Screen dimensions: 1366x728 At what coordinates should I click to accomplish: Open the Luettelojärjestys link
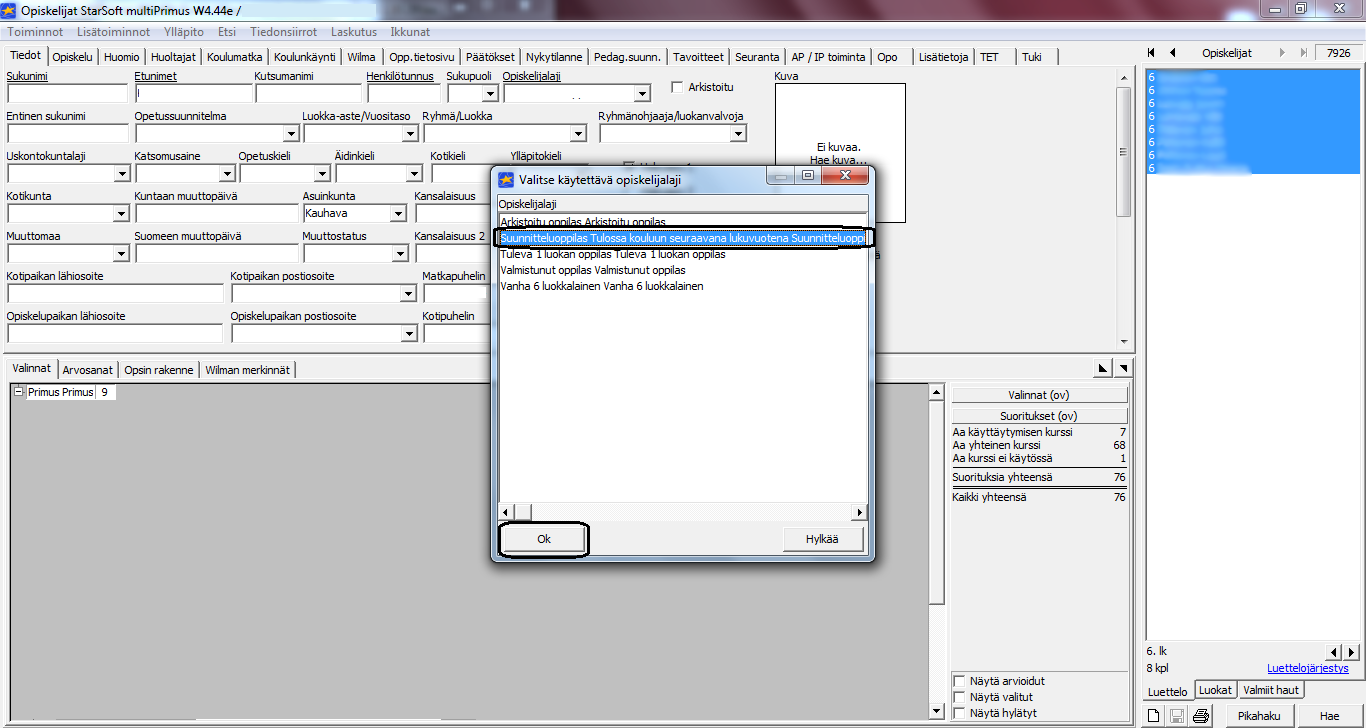1307,668
